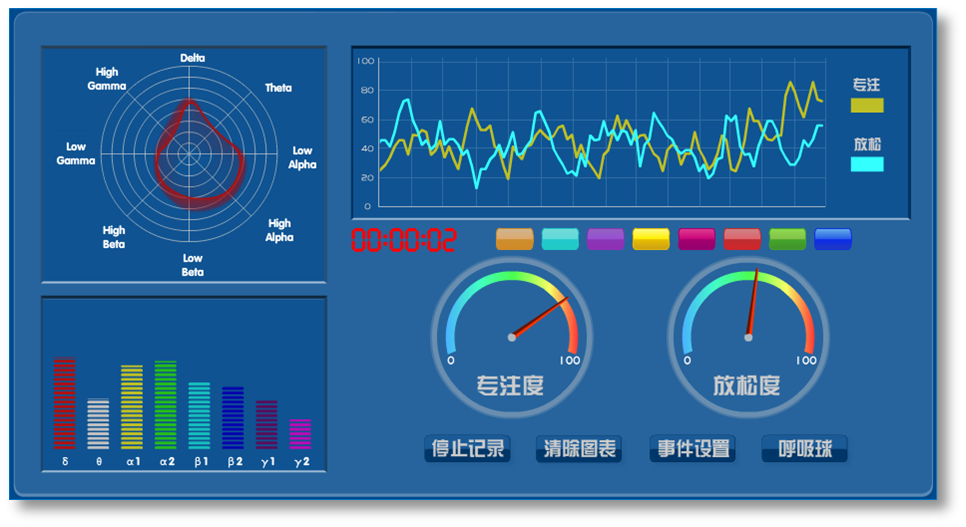
Task: Click the γ2 label under bar chart
Action: [x=302, y=462]
